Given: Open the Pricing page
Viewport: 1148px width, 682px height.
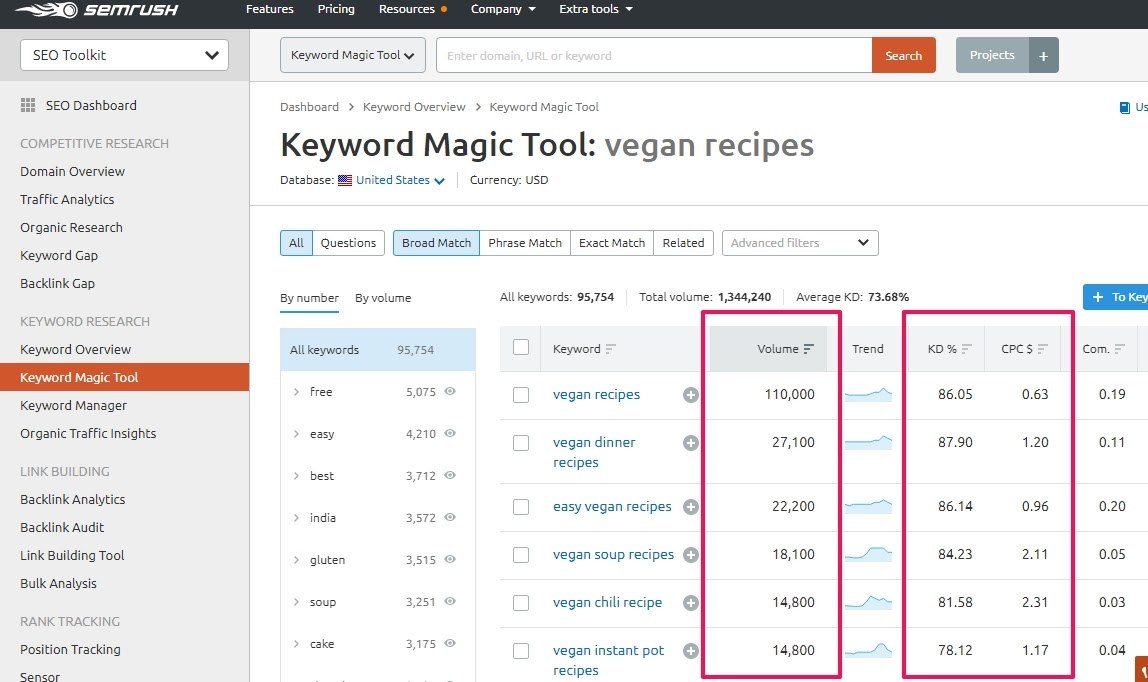Looking at the screenshot, I should pos(336,10).
